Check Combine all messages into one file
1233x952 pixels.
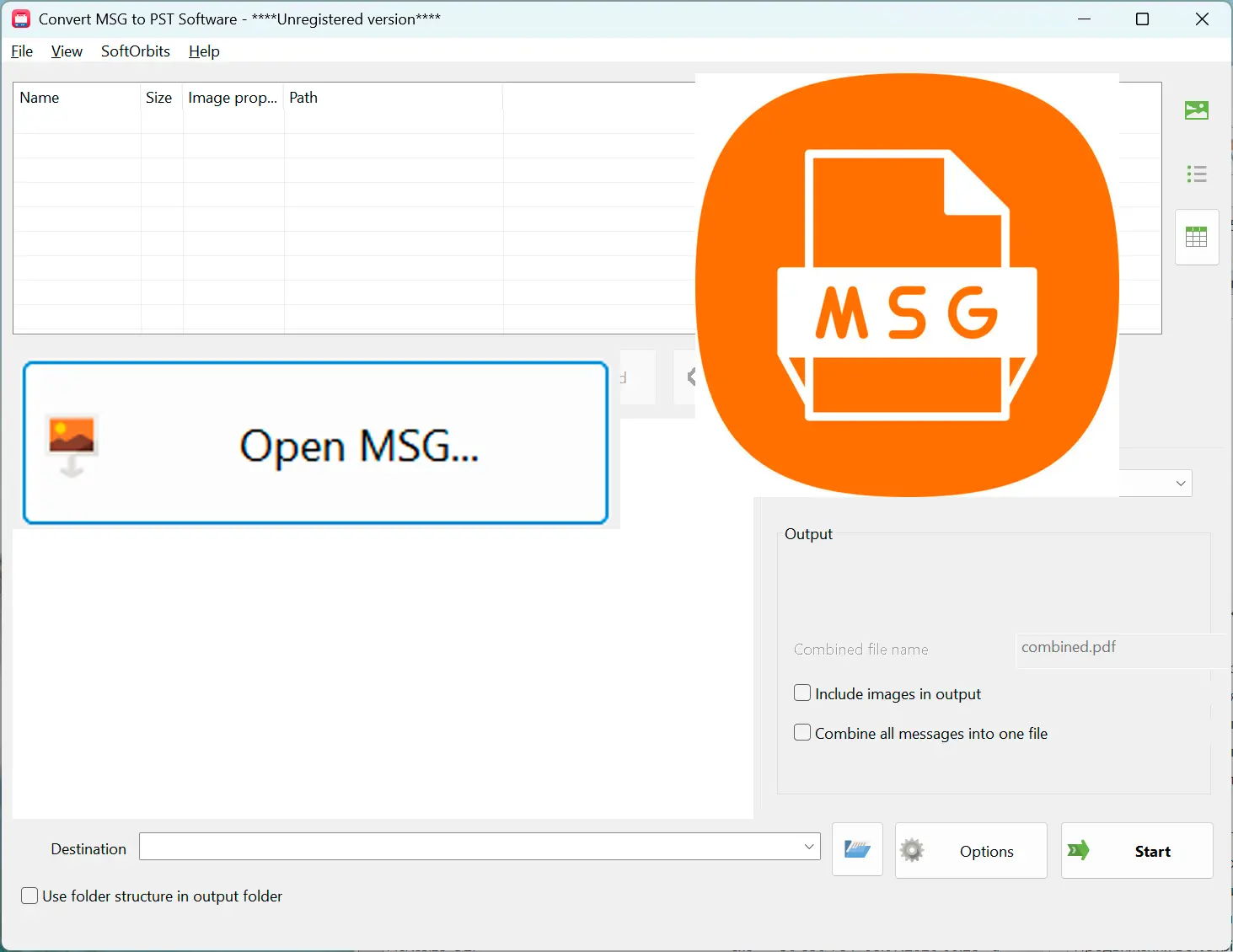coord(802,733)
